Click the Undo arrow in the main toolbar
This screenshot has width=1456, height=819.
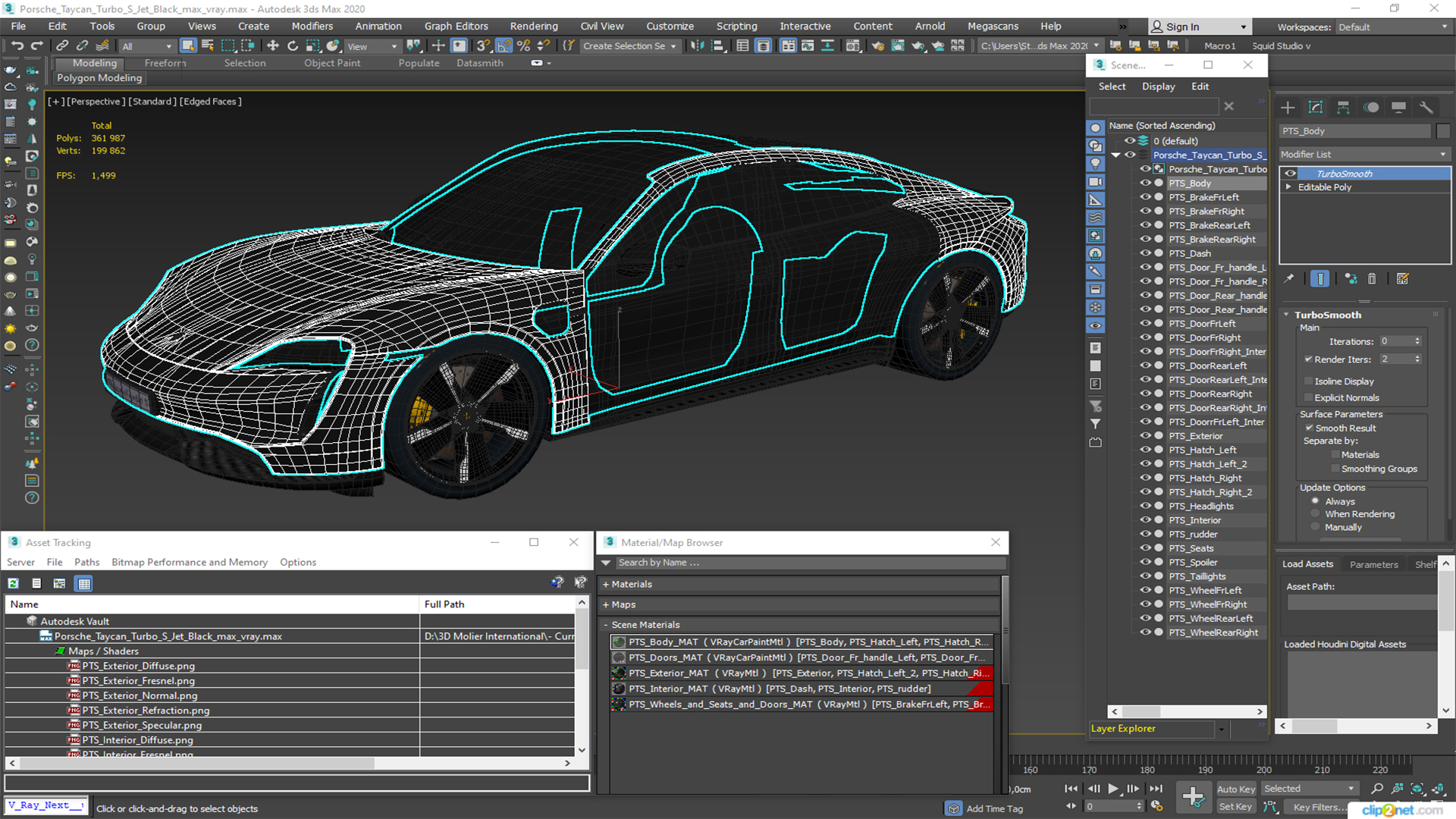tap(17, 45)
